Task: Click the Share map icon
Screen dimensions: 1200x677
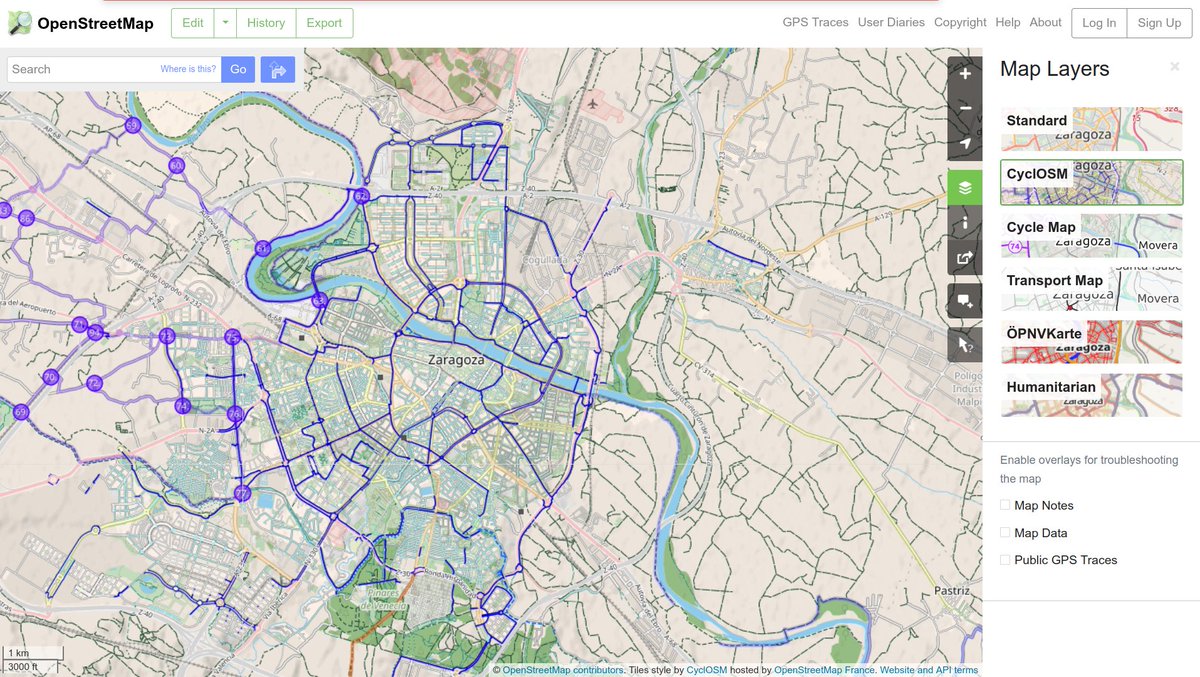Action: [x=963, y=257]
